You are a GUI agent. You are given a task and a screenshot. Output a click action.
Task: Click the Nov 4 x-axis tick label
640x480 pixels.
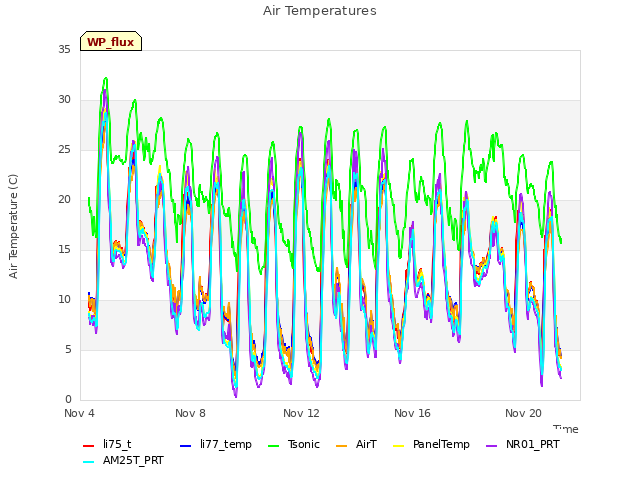pyautogui.click(x=79, y=413)
